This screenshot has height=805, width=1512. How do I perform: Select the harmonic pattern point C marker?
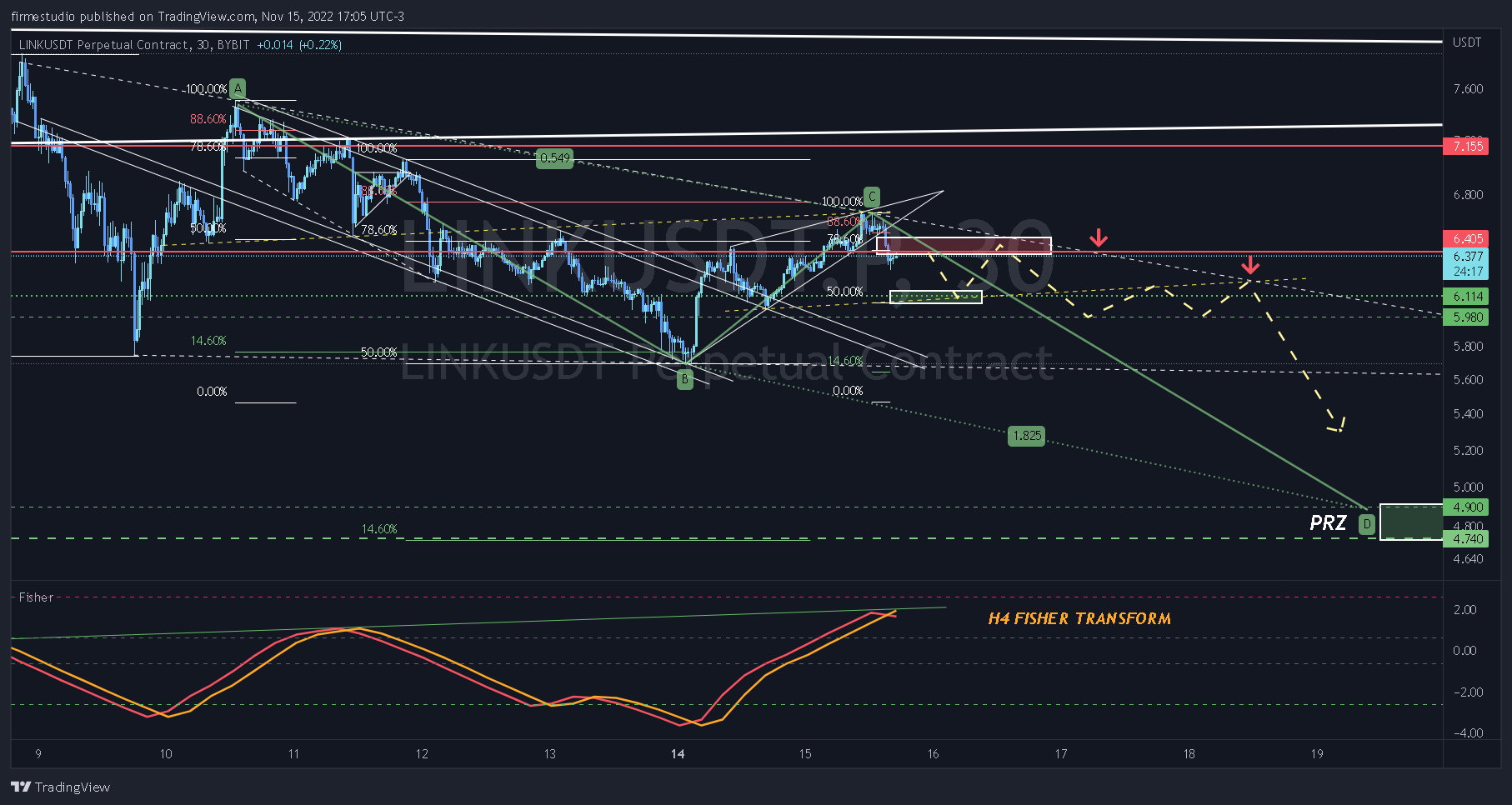(x=871, y=197)
